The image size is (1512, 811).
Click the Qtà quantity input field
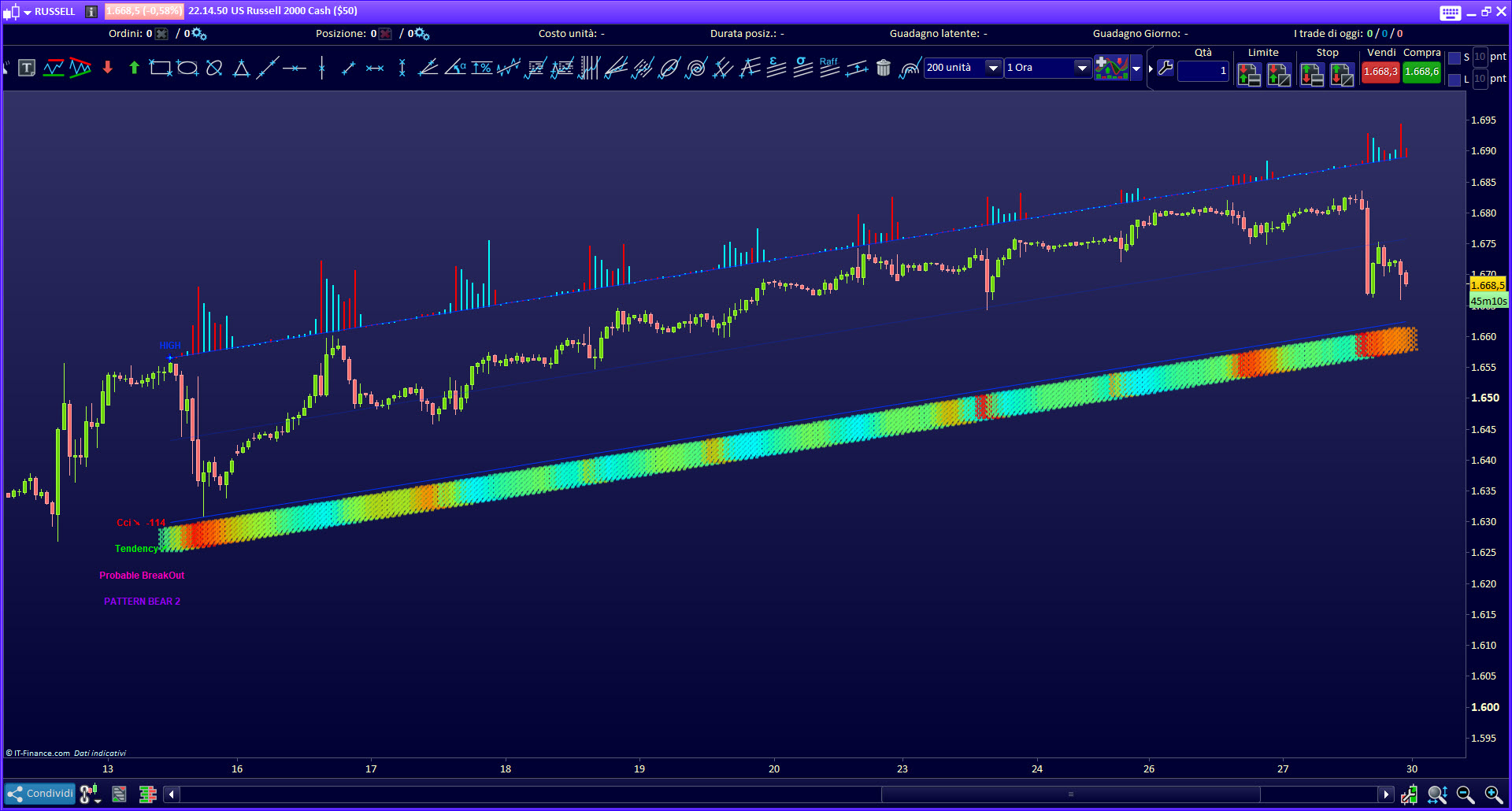tap(1203, 71)
